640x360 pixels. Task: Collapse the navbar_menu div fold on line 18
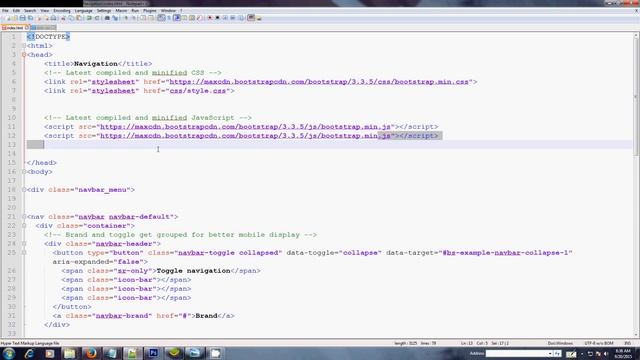[x=24, y=190]
